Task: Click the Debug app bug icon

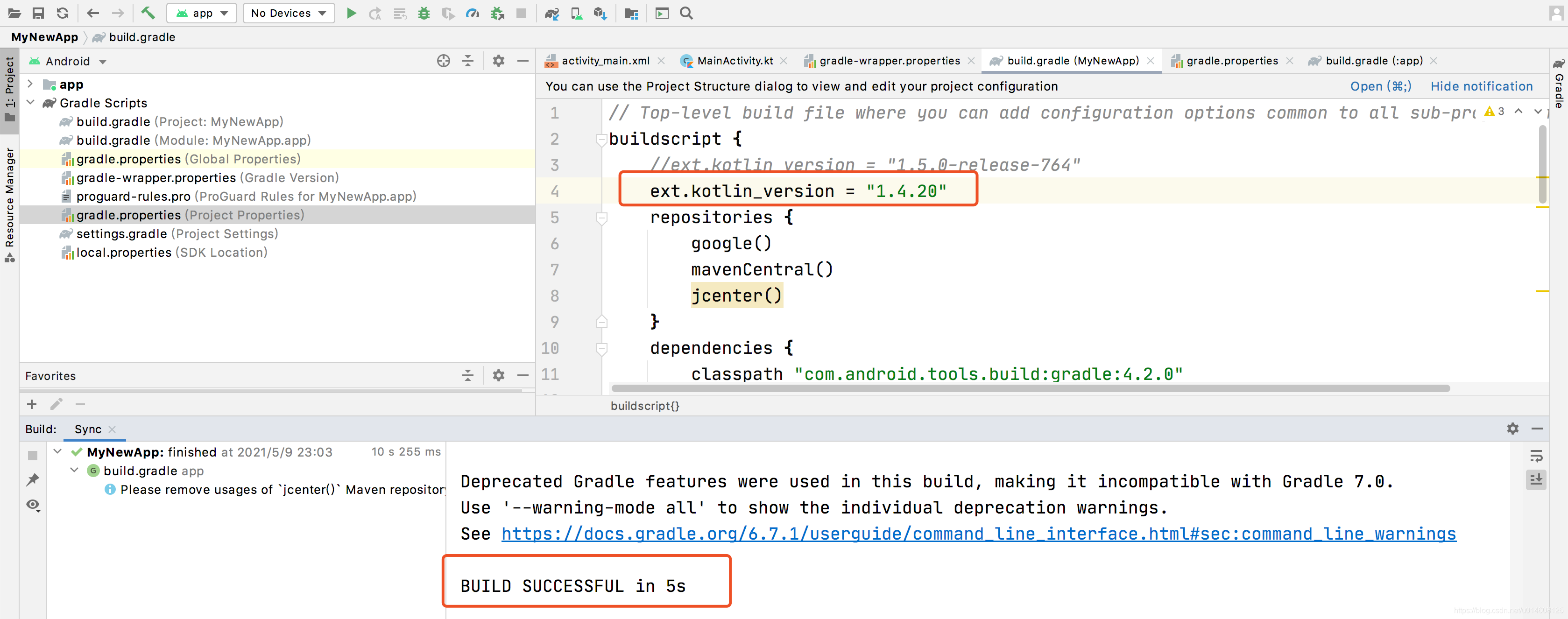Action: (x=424, y=13)
